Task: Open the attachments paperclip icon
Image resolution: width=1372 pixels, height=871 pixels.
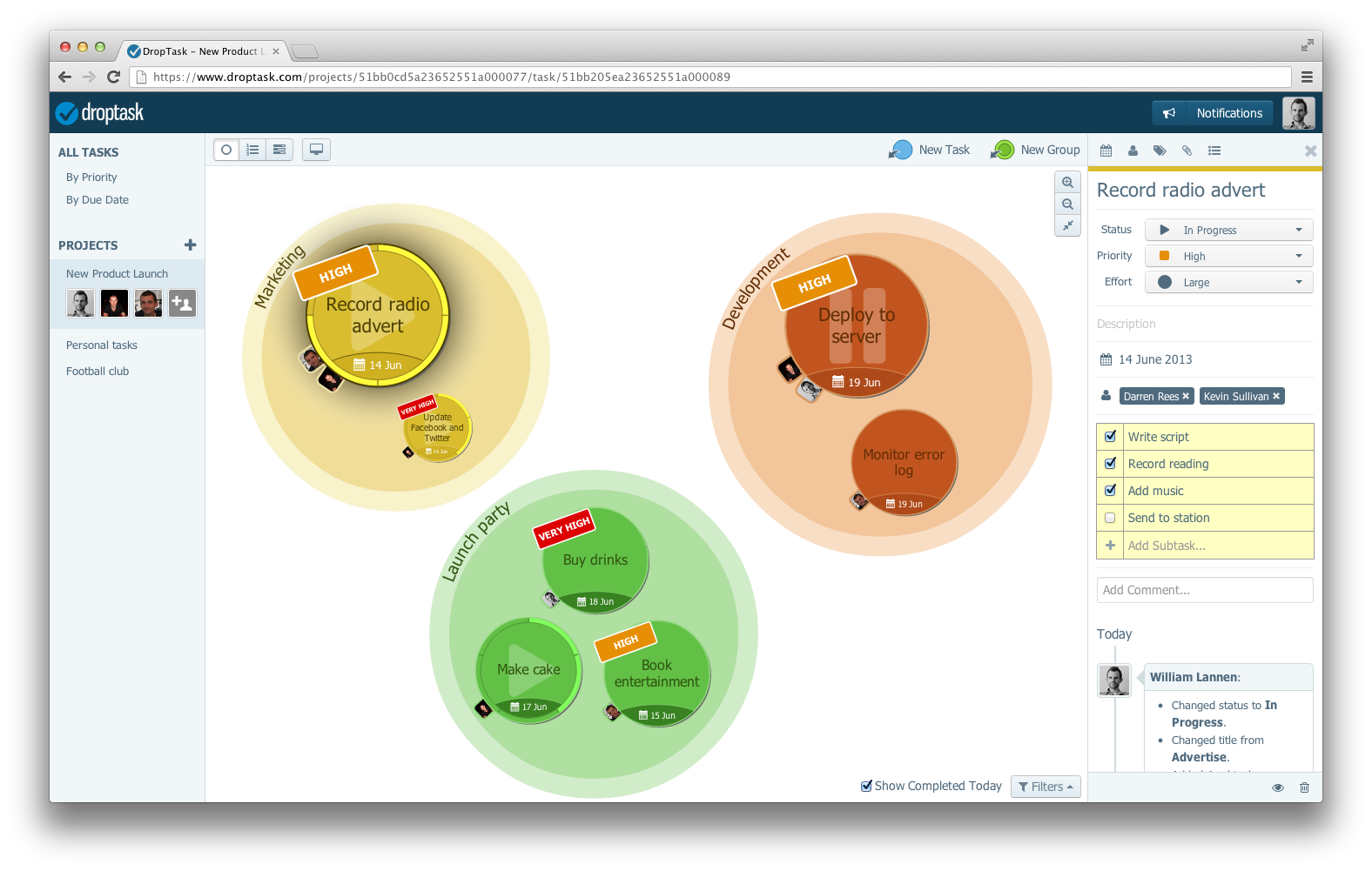Action: (x=1187, y=151)
